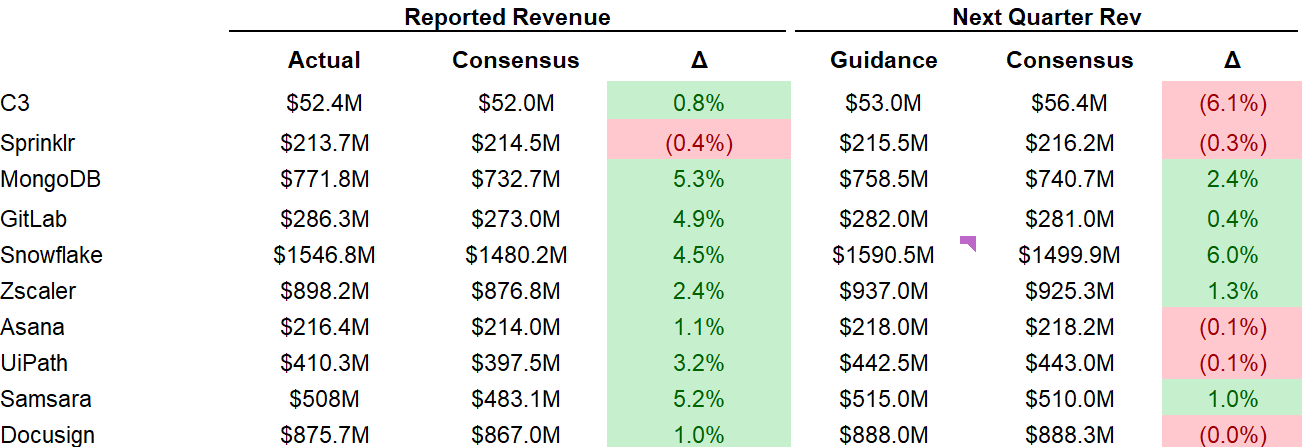The width and height of the screenshot is (1302, 447).
Task: Click MongoDB next quarter consensus $740.7M
Action: coord(1069,179)
